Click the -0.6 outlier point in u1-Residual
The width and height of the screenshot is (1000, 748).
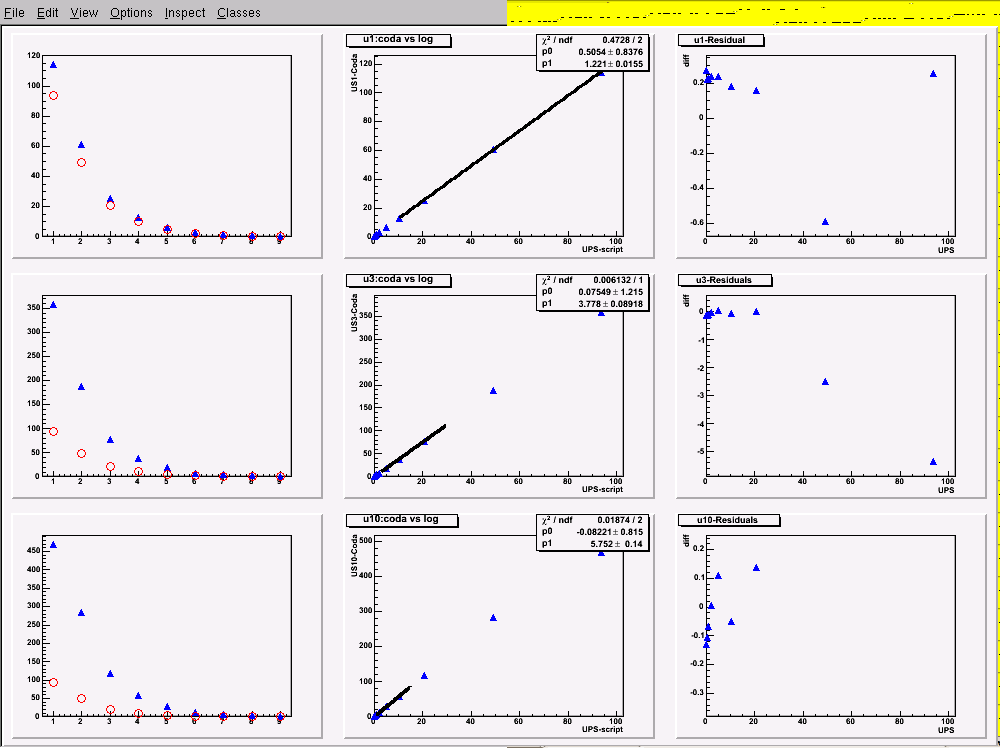tap(825, 221)
